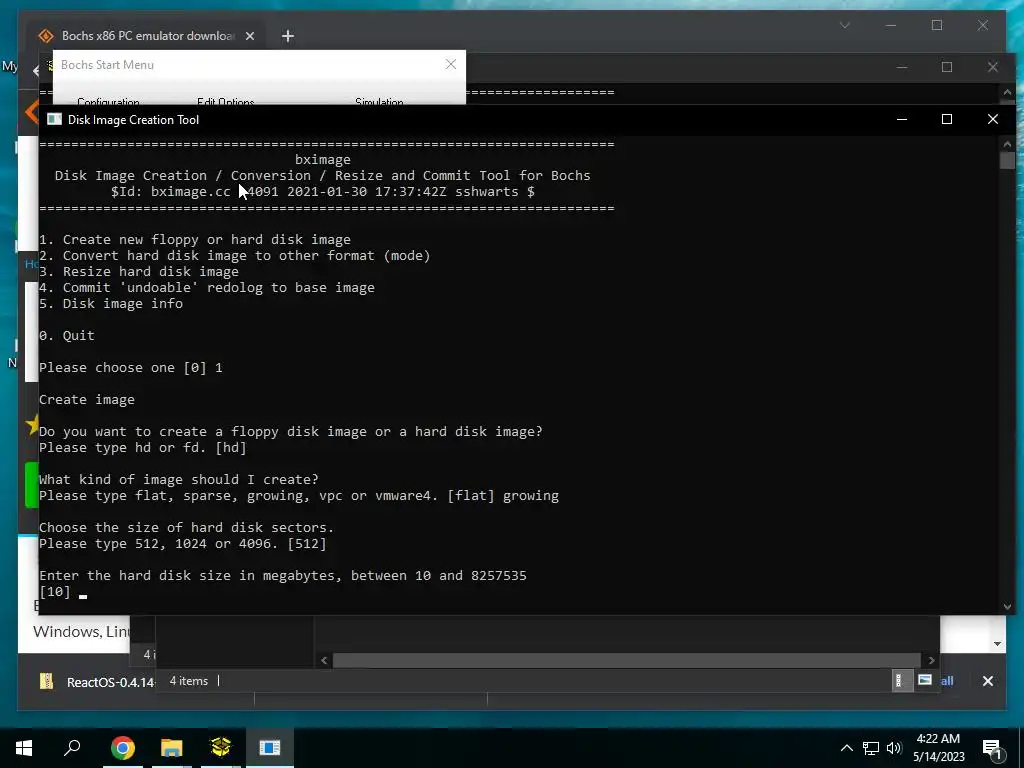Image resolution: width=1024 pixels, height=768 pixels.
Task: Click "4. Commit 'undoable' redolog to base image"
Action: pos(206,287)
